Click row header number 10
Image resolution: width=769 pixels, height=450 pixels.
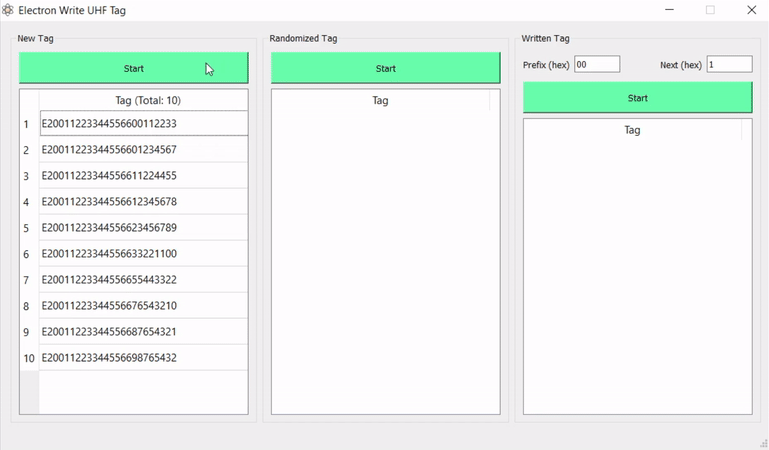point(29,358)
